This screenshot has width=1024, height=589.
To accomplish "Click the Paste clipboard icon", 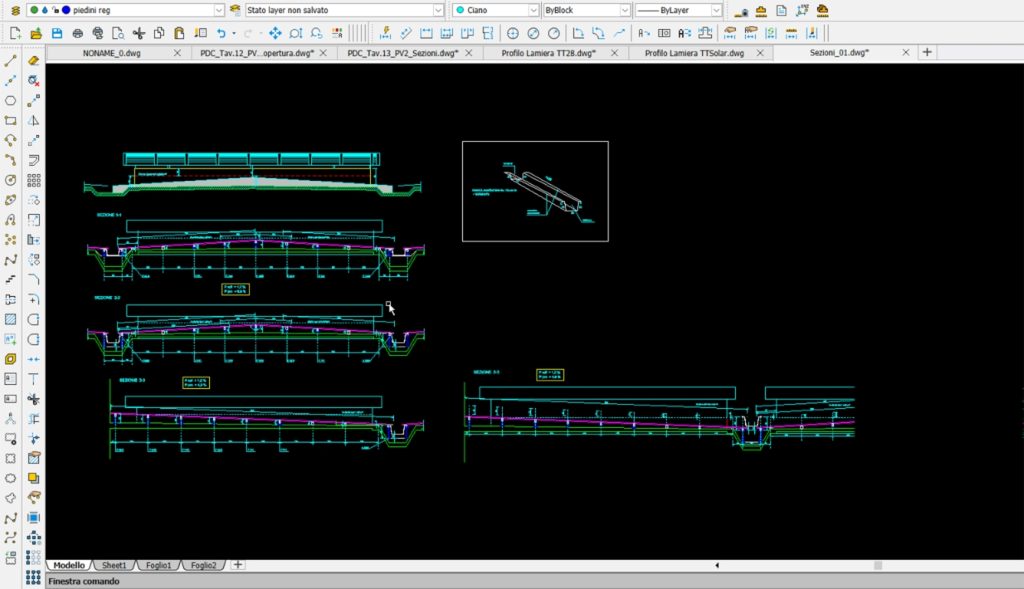I will 181,33.
